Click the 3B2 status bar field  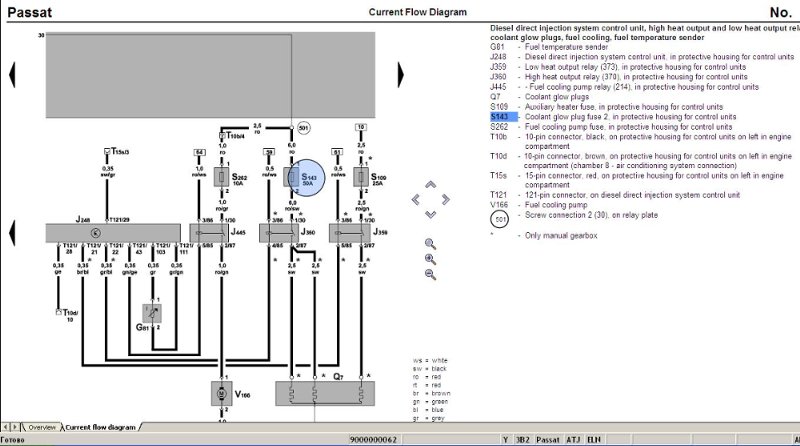coord(522,439)
